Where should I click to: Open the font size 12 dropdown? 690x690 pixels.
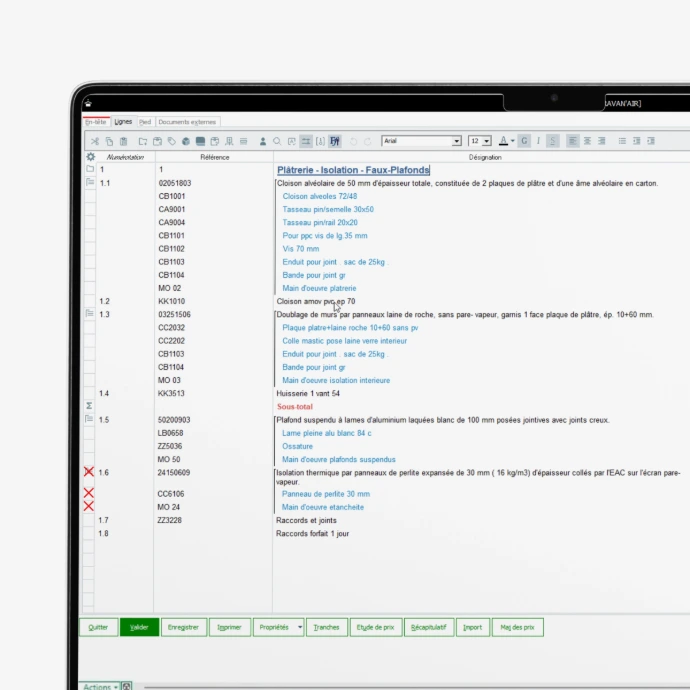pyautogui.click(x=486, y=141)
